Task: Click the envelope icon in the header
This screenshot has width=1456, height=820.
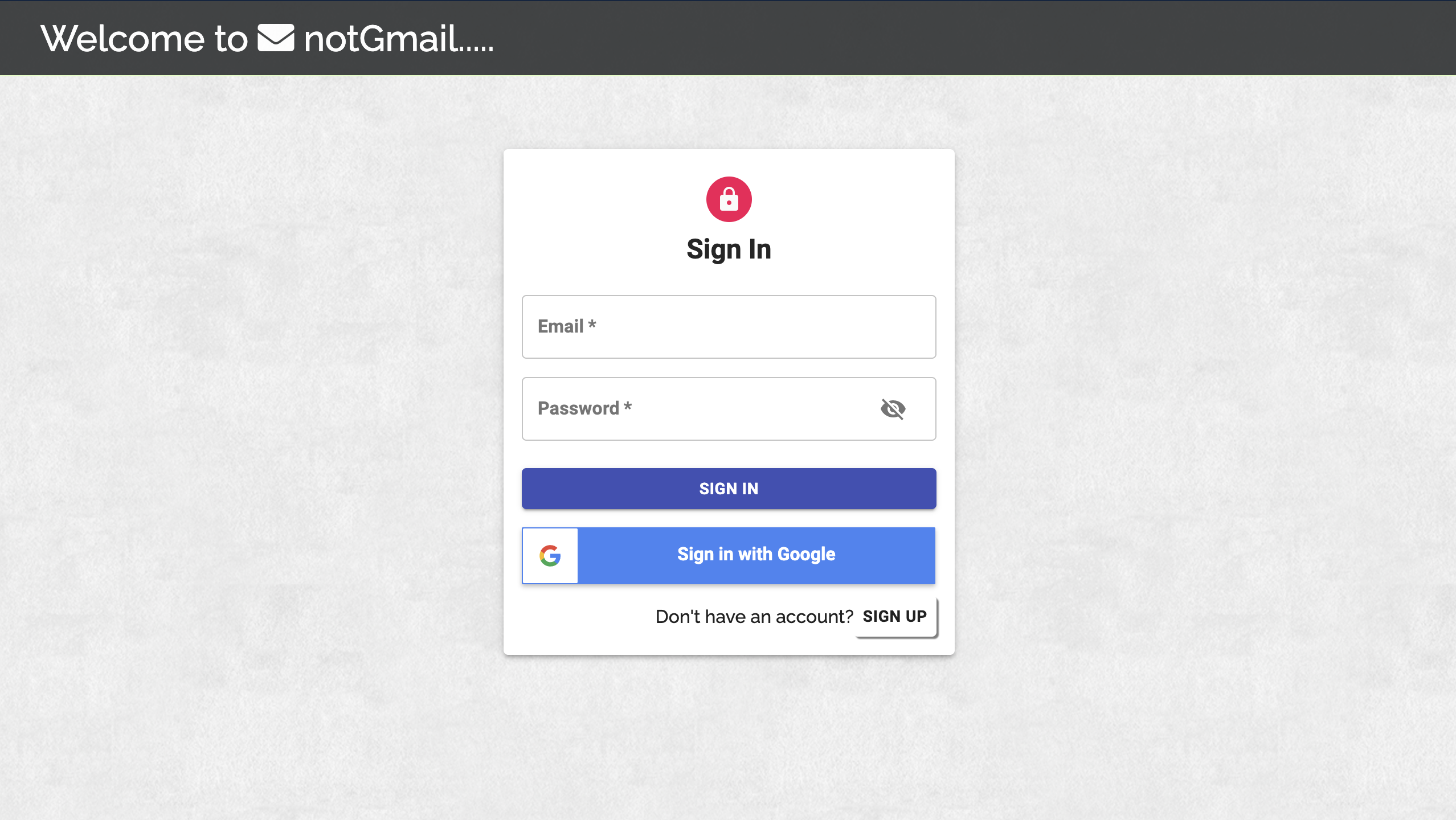Action: pos(276,38)
